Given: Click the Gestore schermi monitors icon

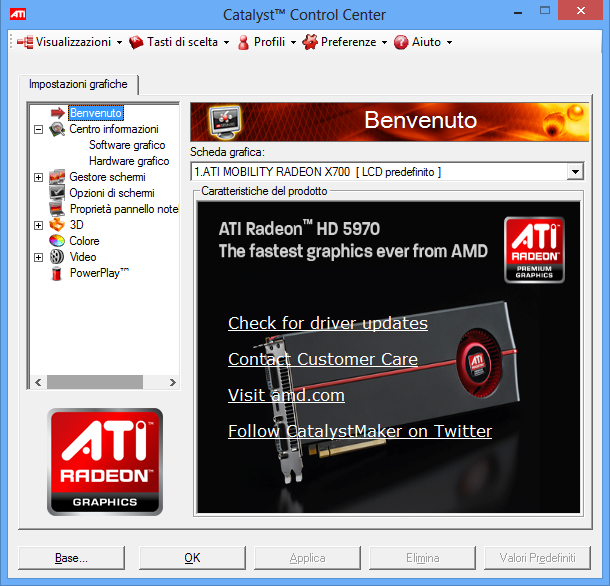Looking at the screenshot, I should [57, 177].
